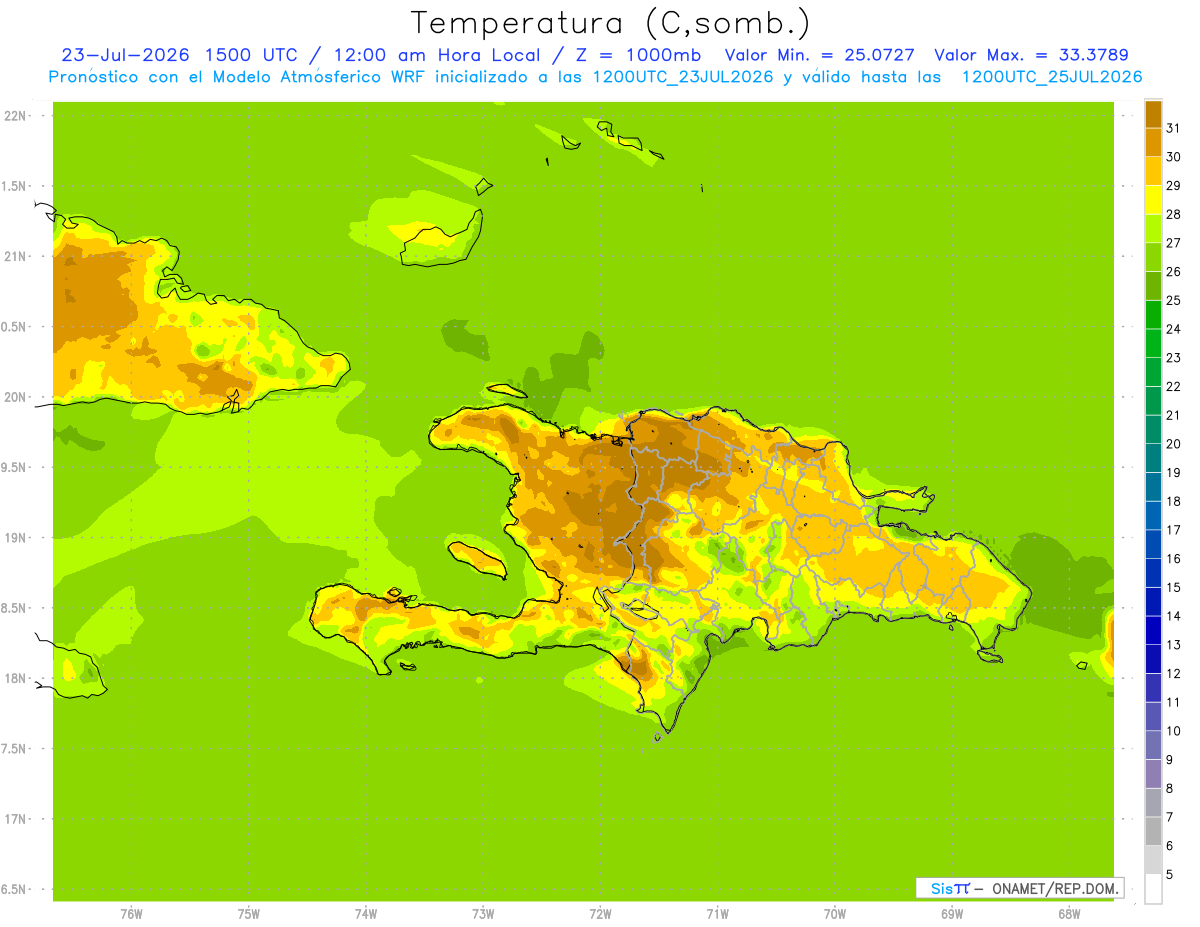Image resolution: width=1200 pixels, height=927 pixels.
Task: Click the "20N" latitude axis label
Action: (15, 397)
